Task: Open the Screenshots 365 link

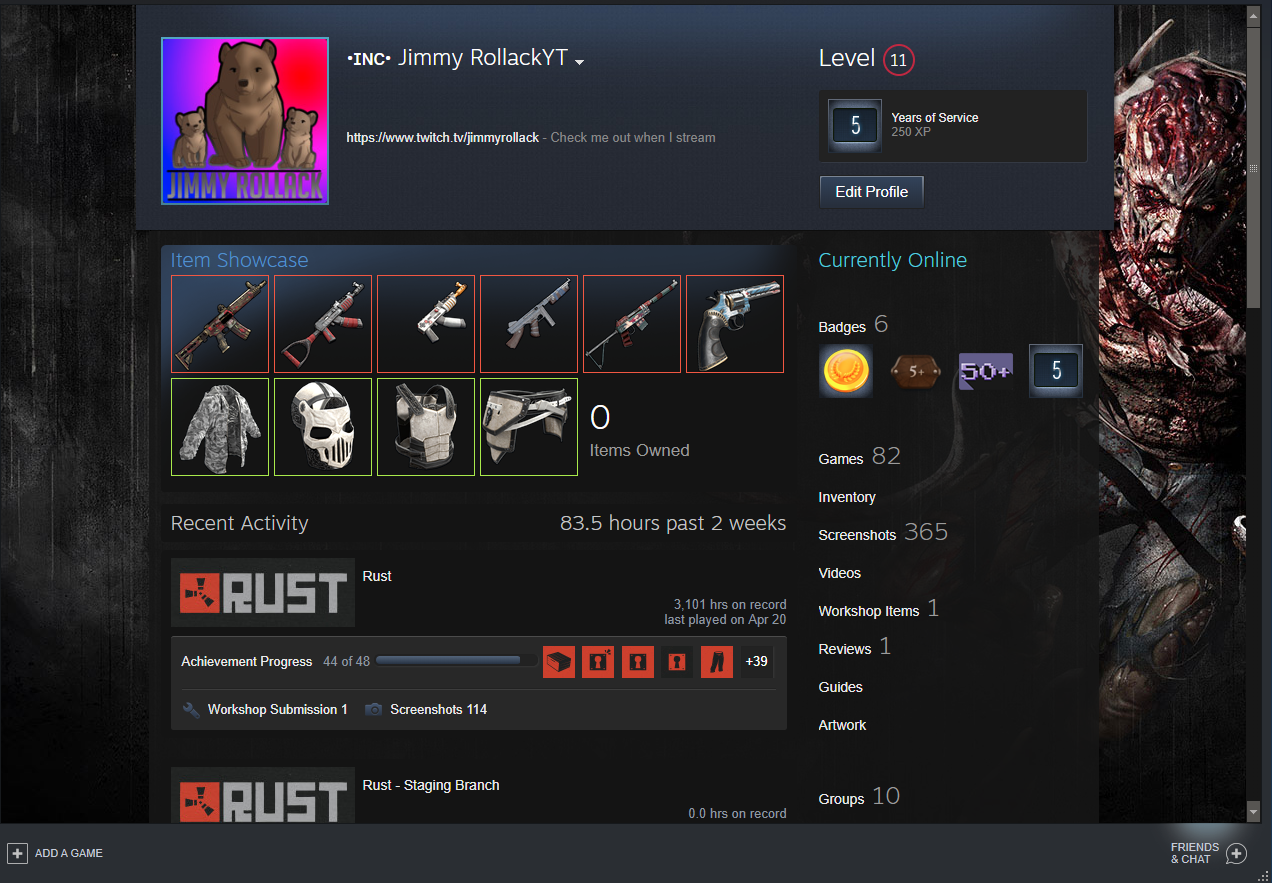Action: 883,533
